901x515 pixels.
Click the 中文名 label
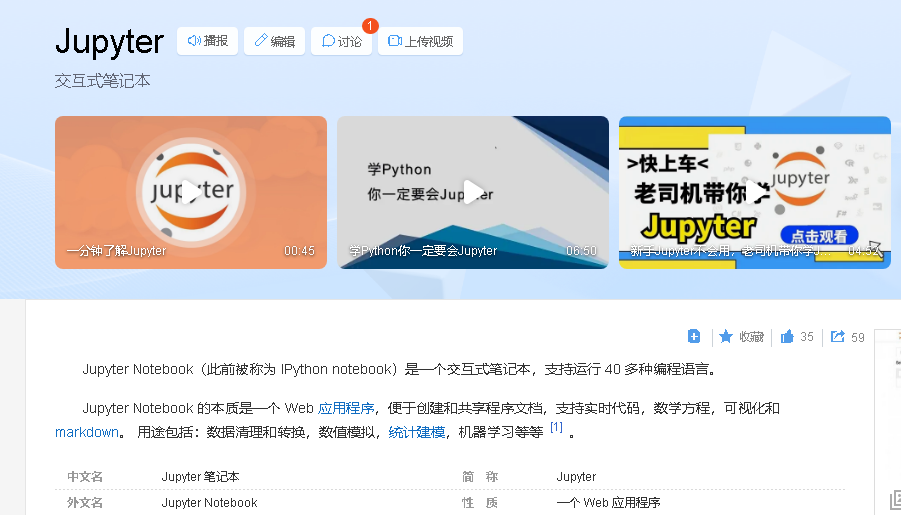point(85,476)
